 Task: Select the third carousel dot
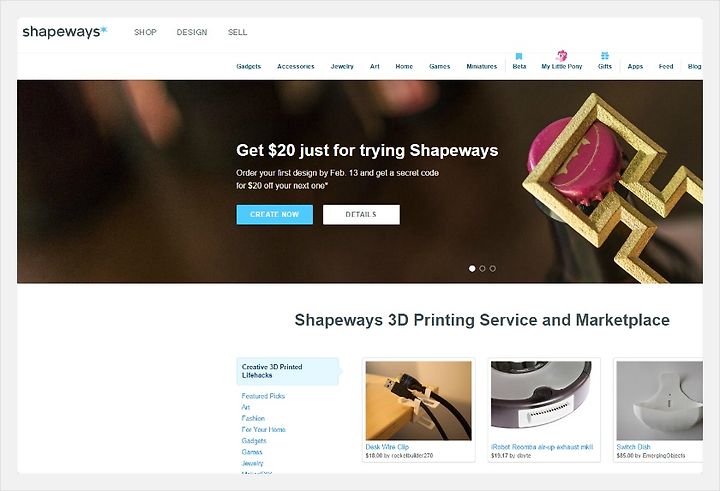point(493,269)
